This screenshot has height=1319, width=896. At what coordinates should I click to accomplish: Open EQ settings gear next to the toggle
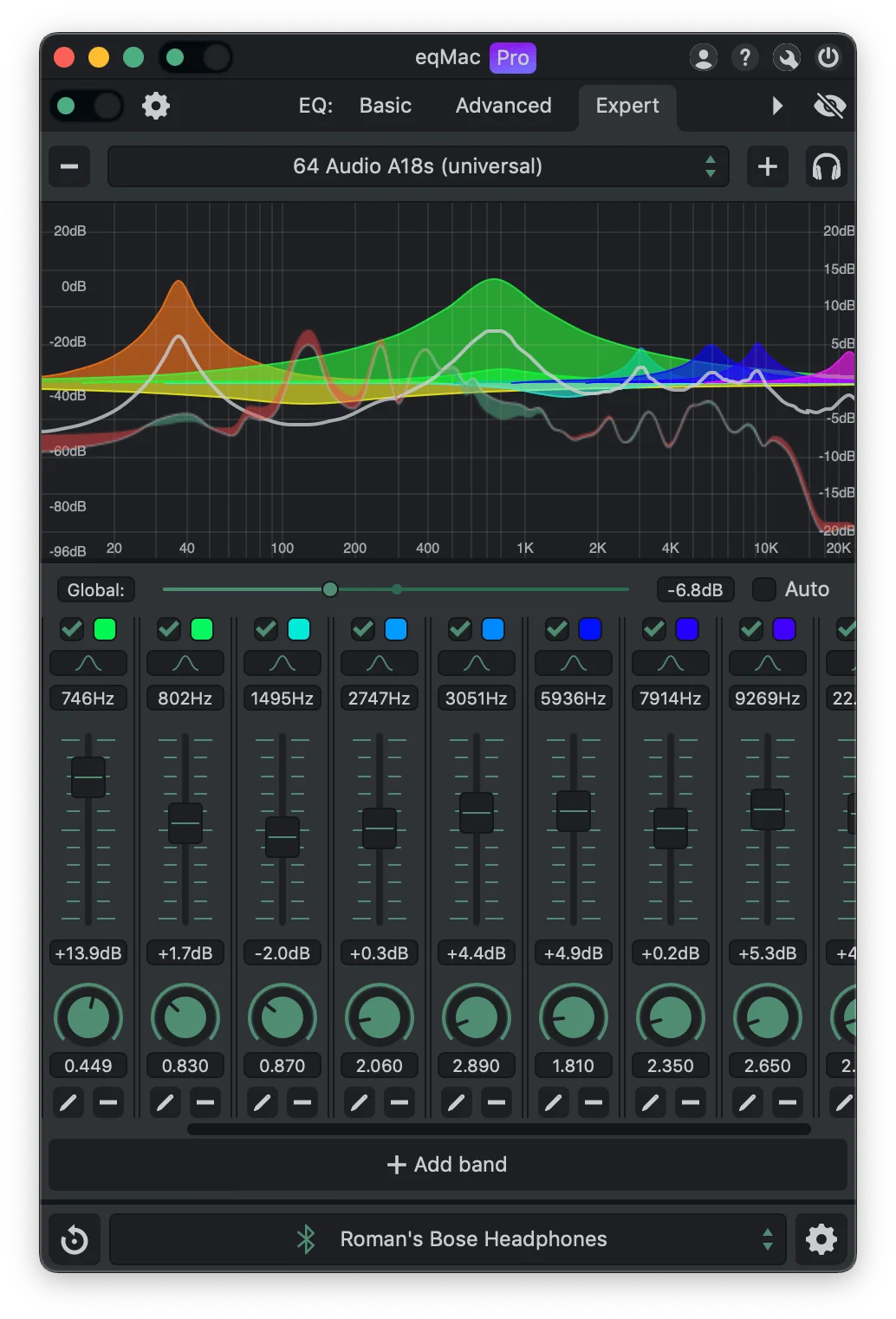pyautogui.click(x=156, y=106)
